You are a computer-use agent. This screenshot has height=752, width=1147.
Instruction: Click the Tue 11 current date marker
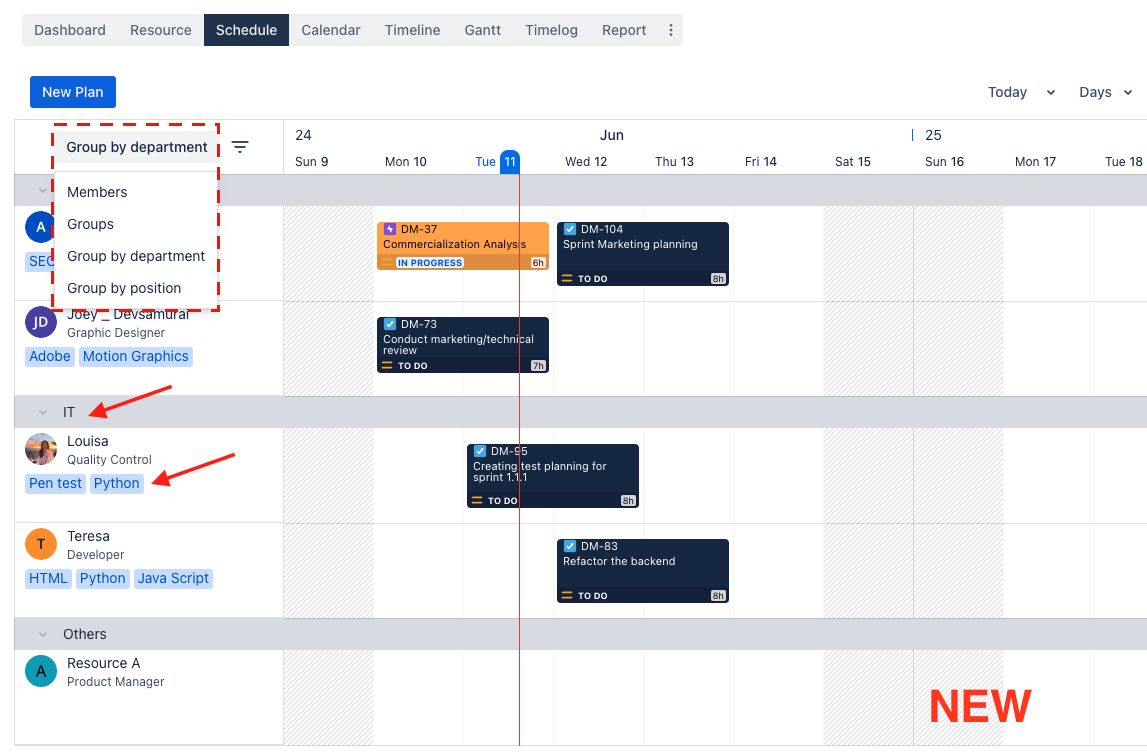509,161
